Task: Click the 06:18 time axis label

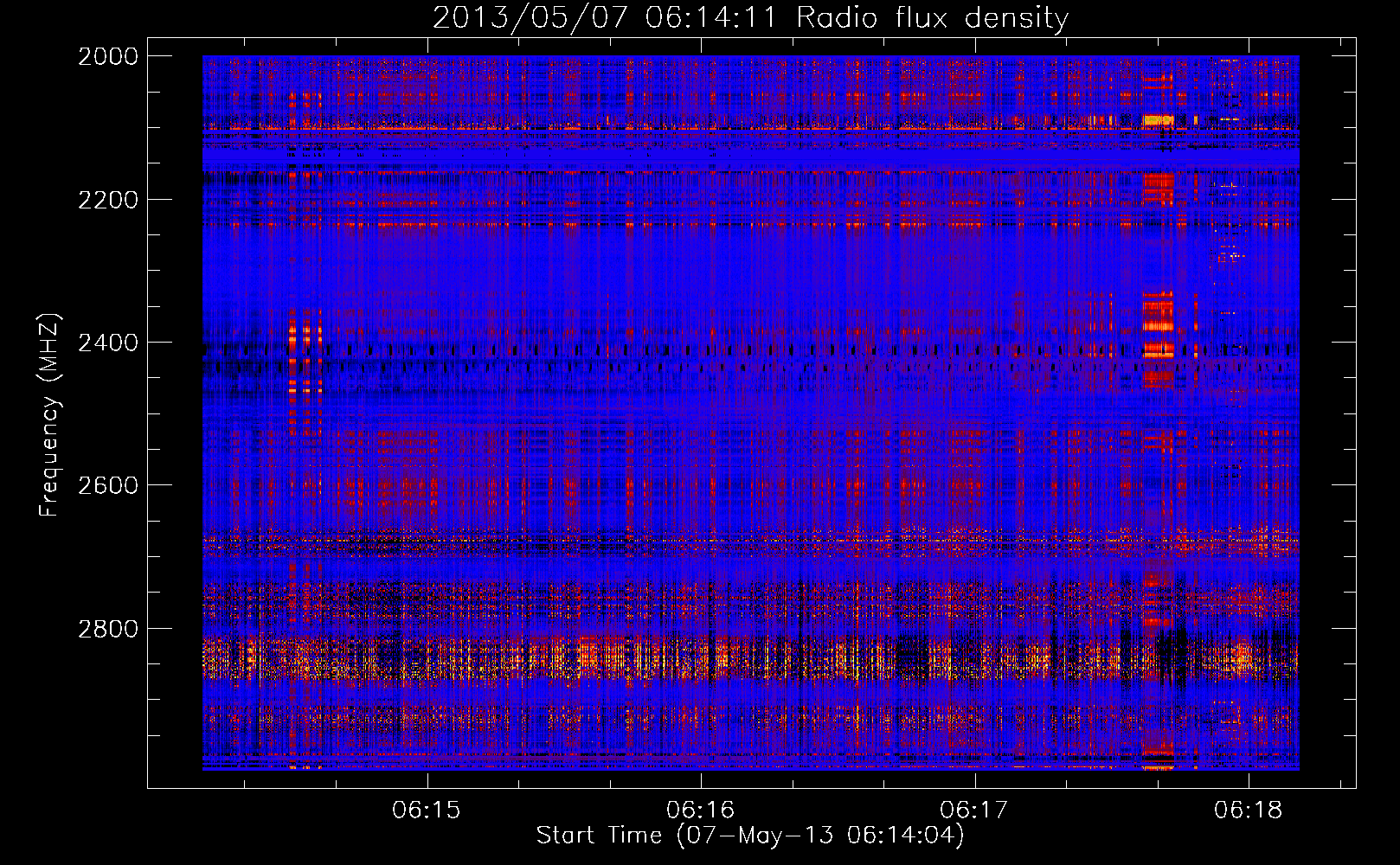Action: tap(1249, 810)
